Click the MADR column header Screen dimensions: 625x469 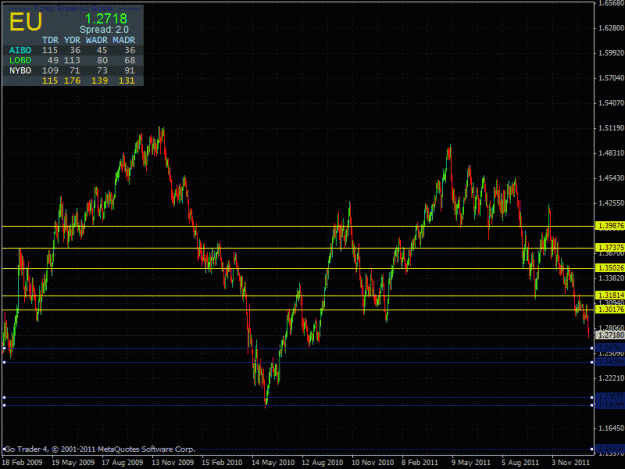124,40
